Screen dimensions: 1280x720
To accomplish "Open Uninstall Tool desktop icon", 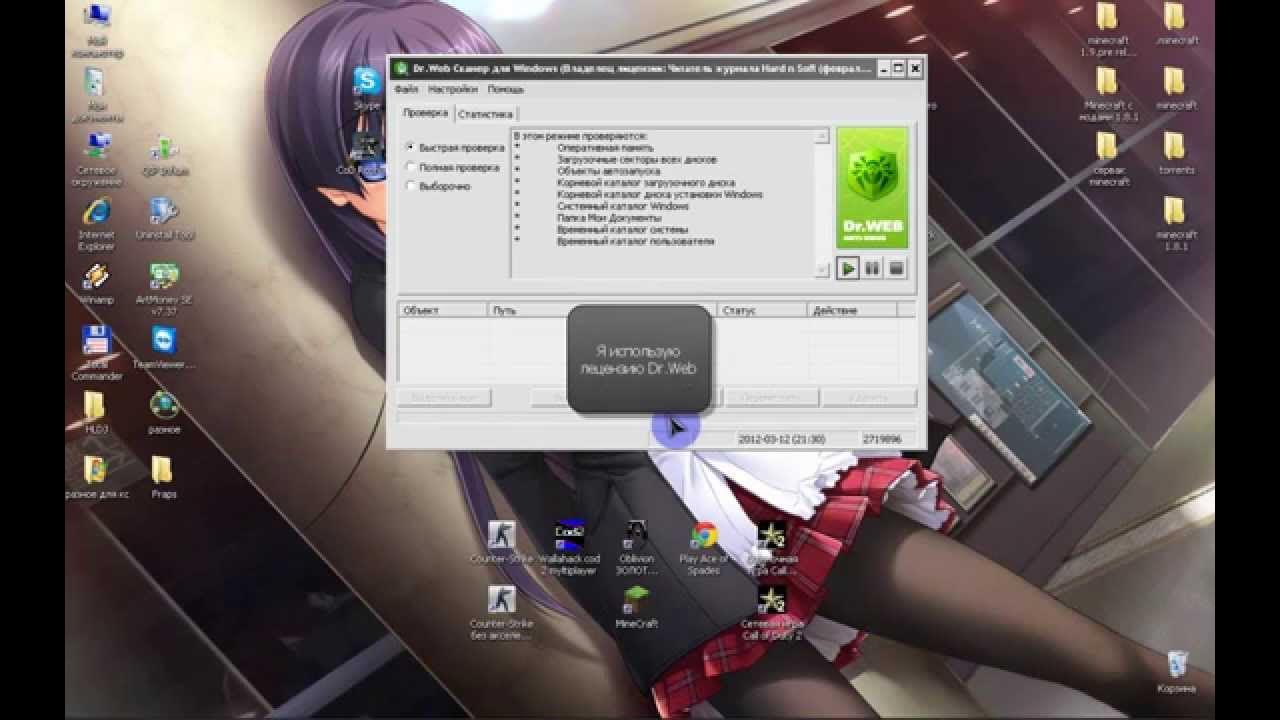I will coord(164,220).
